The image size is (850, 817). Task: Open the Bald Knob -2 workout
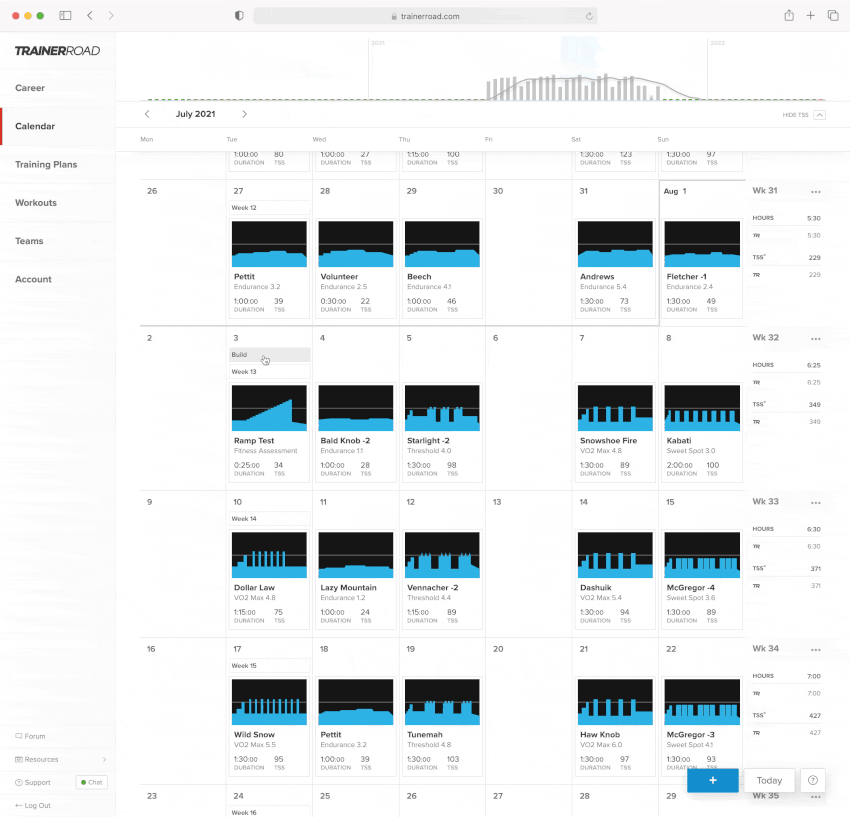point(356,432)
